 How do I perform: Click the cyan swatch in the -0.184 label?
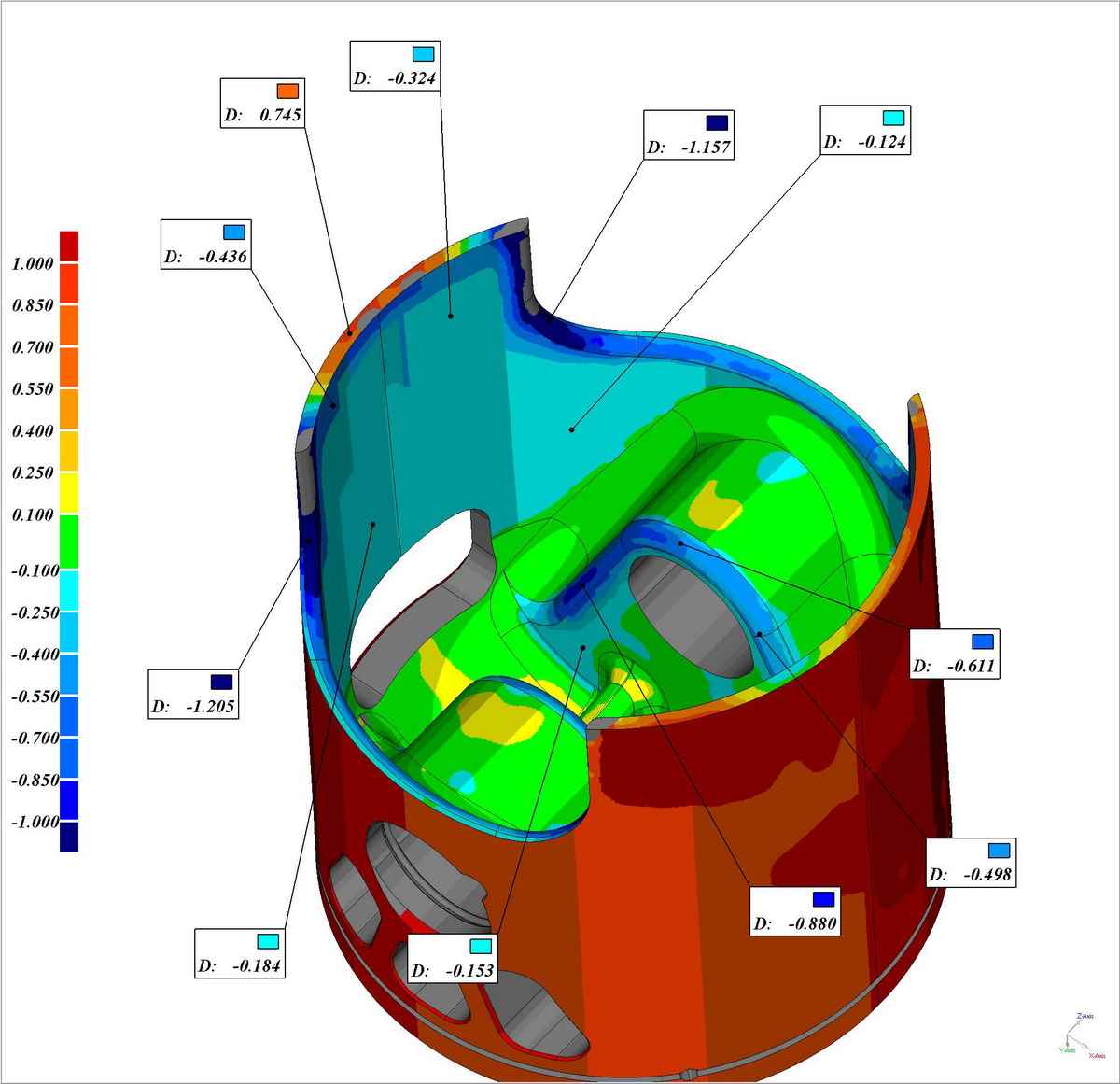(x=267, y=941)
